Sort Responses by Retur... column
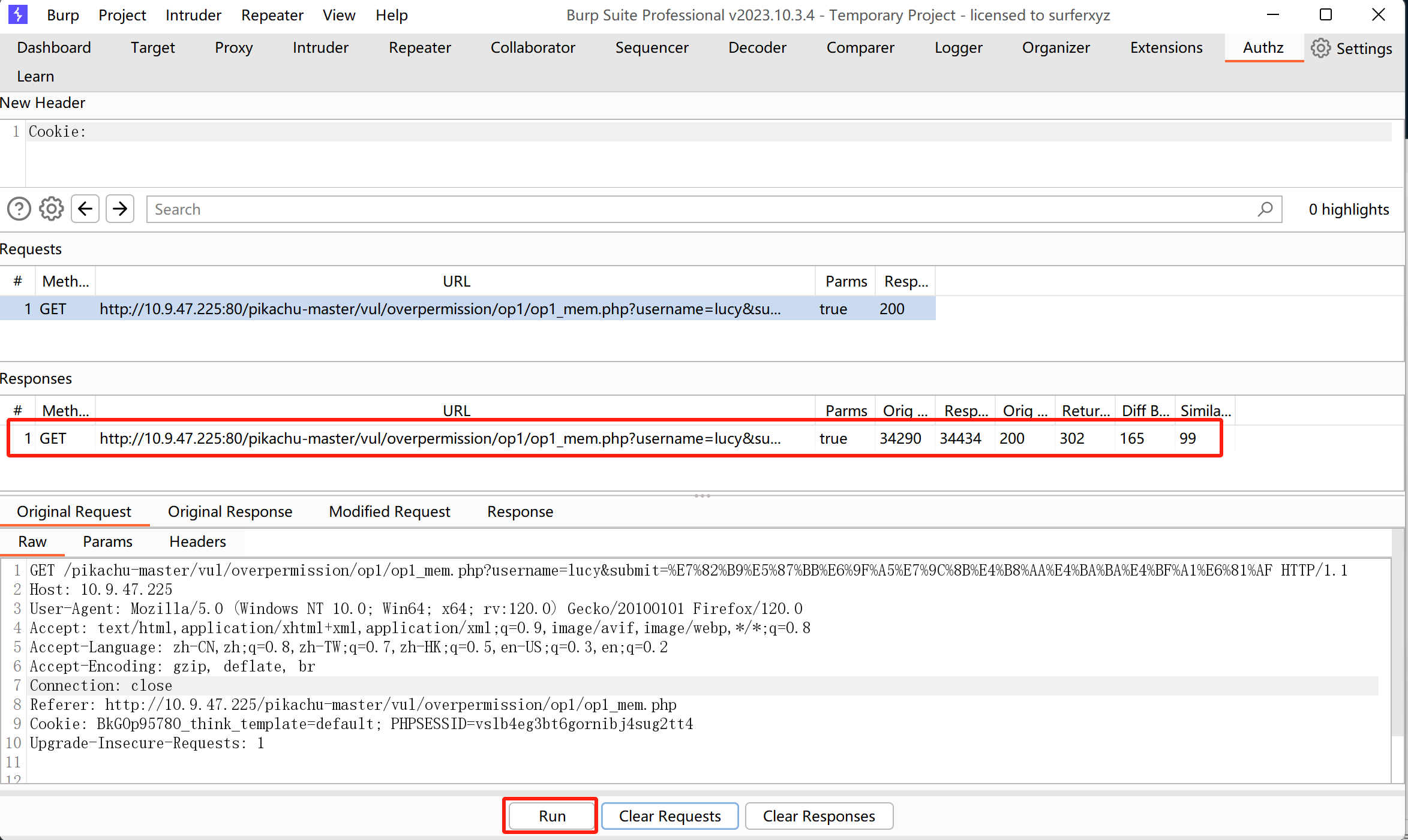The width and height of the screenshot is (1408, 840). pyautogui.click(x=1085, y=411)
